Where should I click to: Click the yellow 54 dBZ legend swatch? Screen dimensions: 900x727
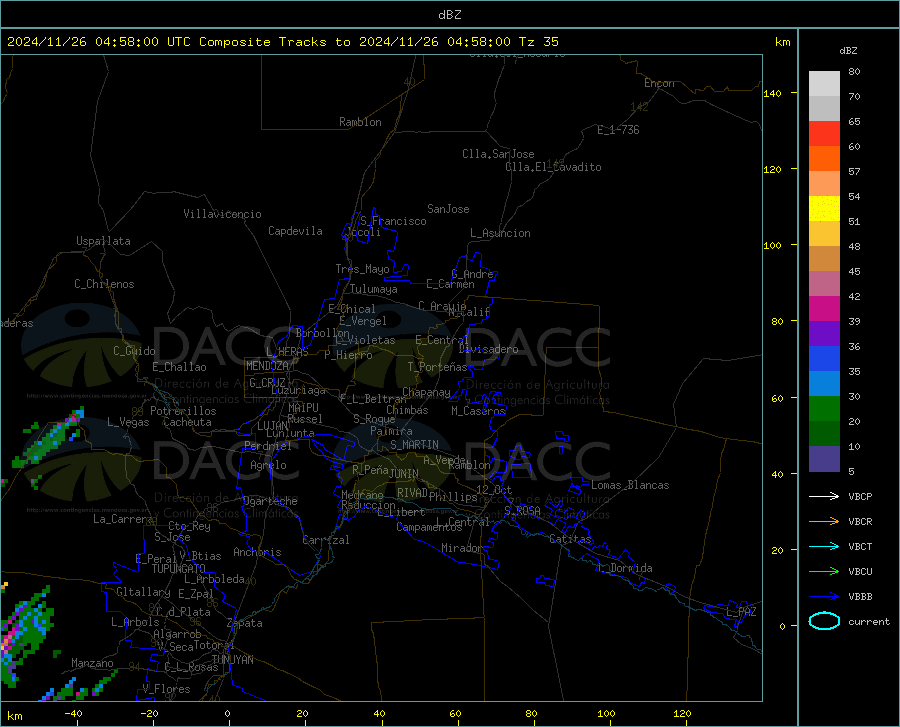tap(824, 209)
